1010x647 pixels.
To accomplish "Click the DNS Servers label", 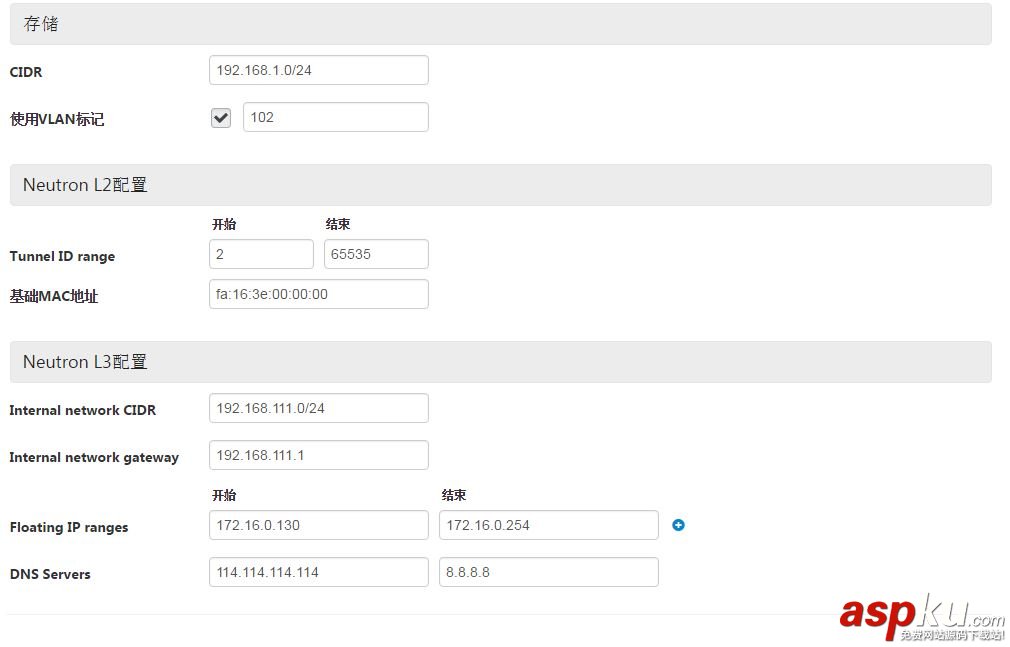I will 50,574.
